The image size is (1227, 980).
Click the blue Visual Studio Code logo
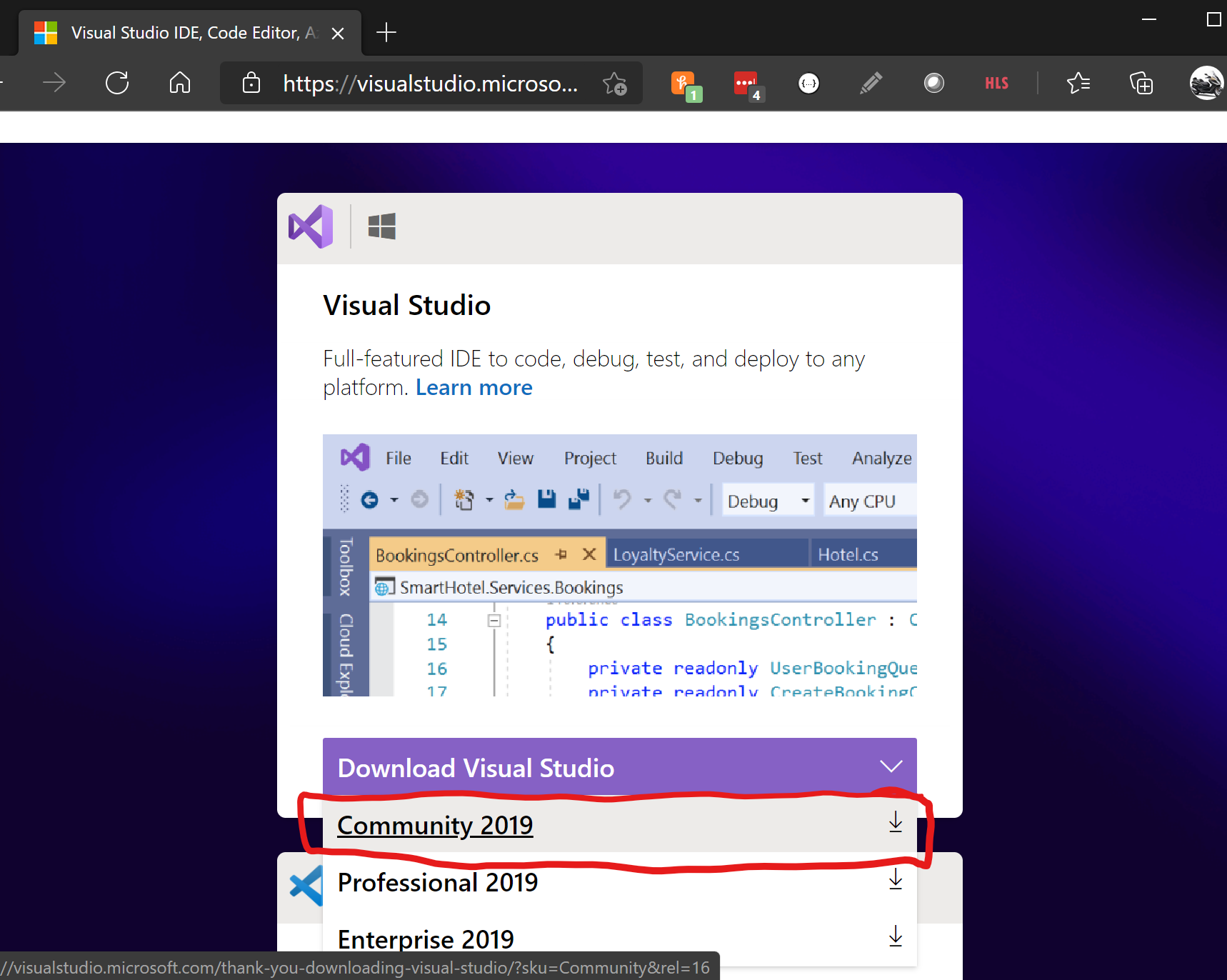(306, 886)
